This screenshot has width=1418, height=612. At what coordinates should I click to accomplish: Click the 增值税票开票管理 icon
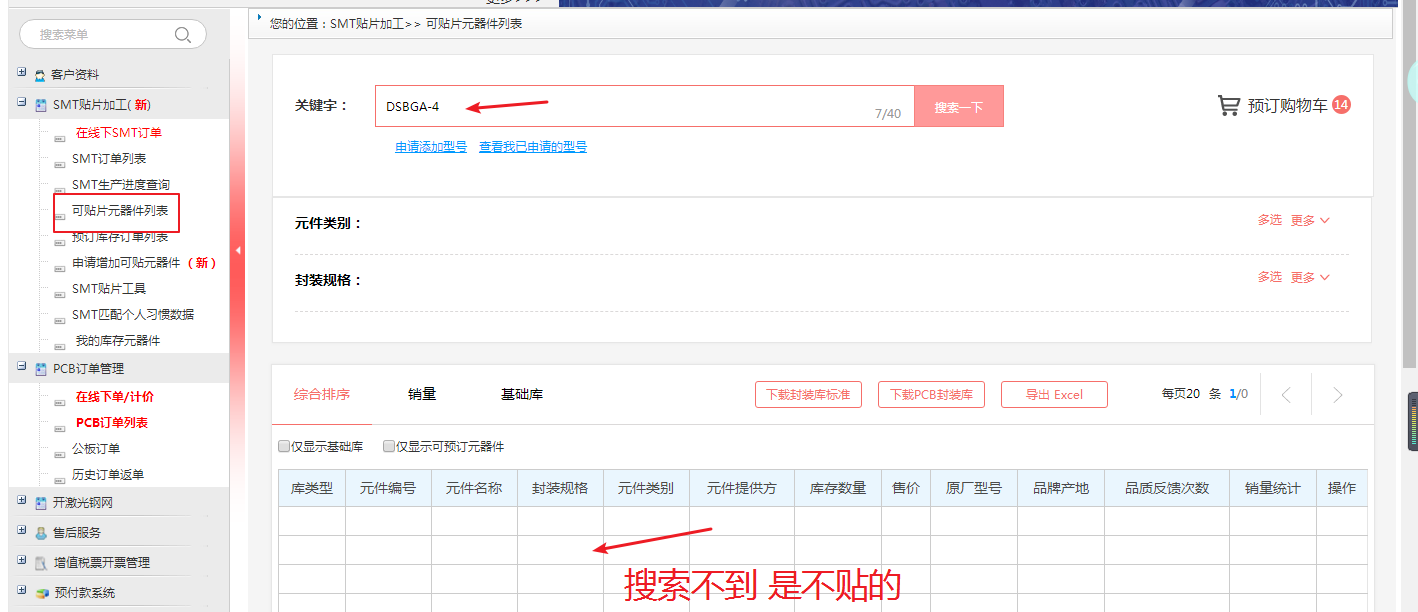coord(40,563)
